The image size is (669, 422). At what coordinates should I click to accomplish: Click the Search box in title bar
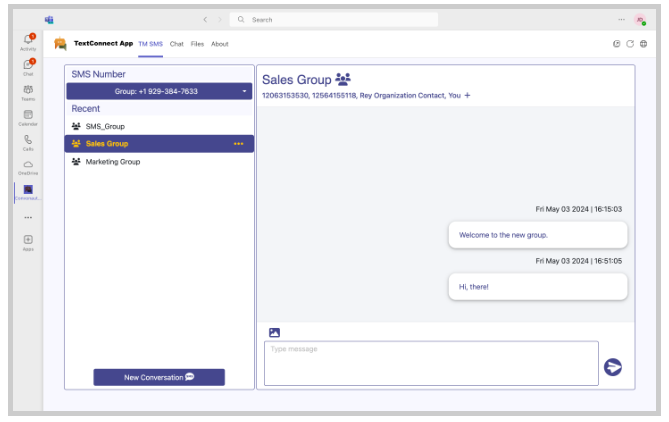coord(334,20)
